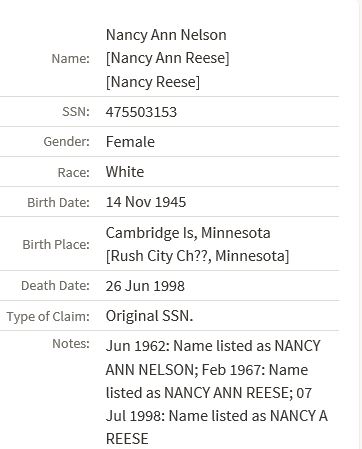
Task: Select the claim type Original SSN
Action: click(149, 316)
